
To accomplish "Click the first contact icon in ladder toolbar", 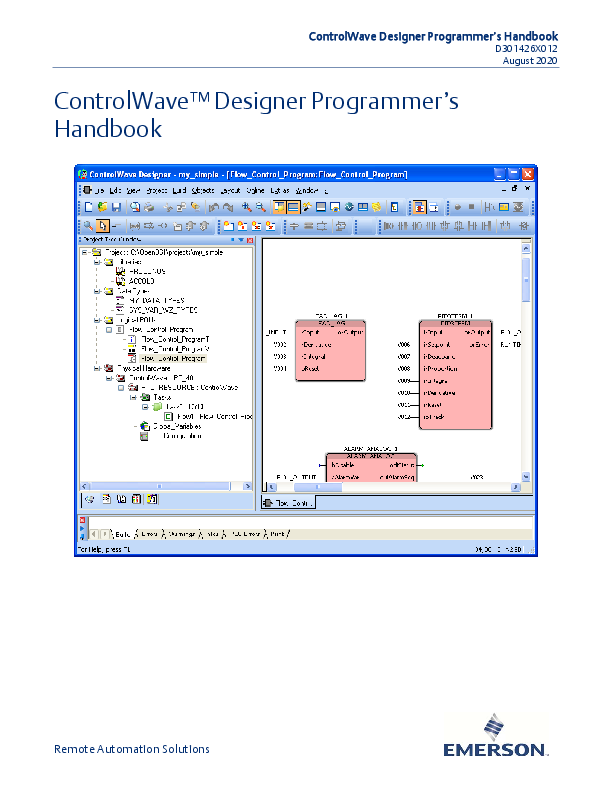I will (x=388, y=226).
